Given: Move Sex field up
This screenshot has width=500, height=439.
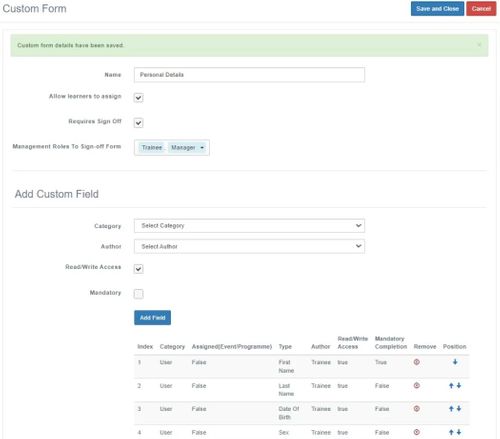Looking at the screenshot, I should tap(451, 432).
